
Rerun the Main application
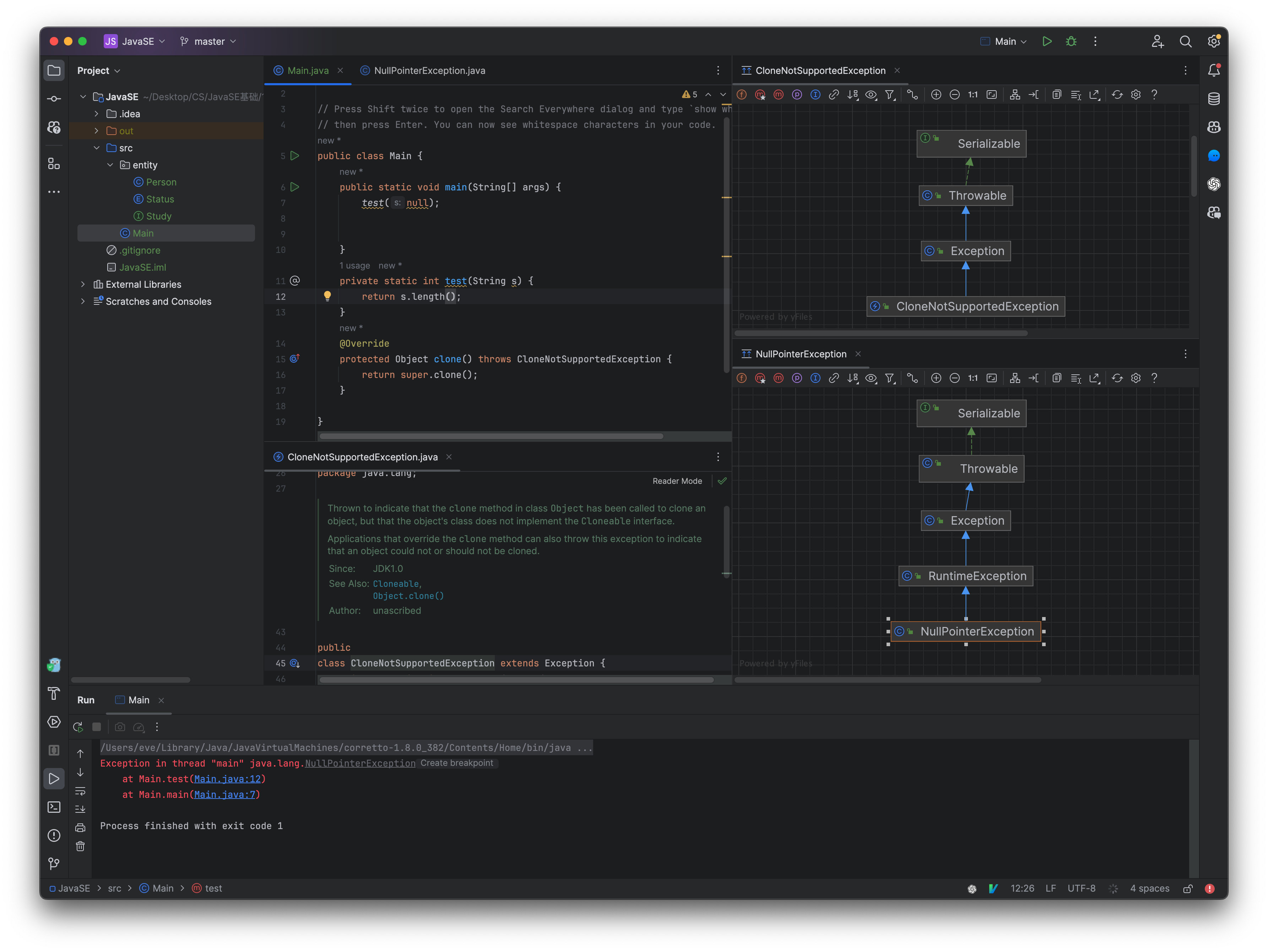(78, 727)
